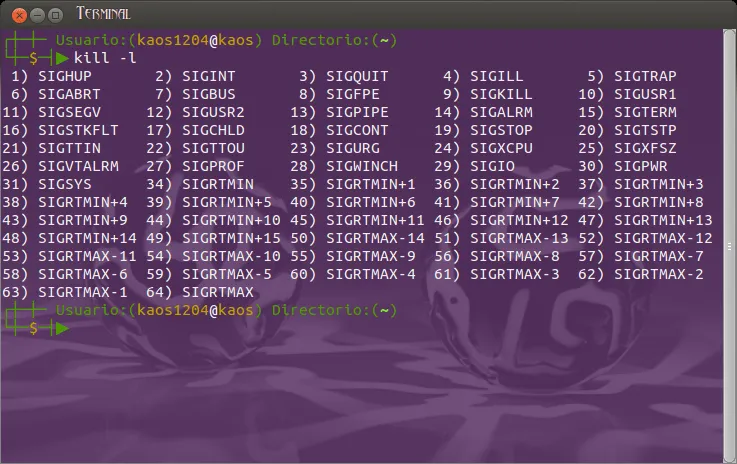Maximize the Terminal window
Screen dimensions: 737x464
pyautogui.click(x=55, y=16)
